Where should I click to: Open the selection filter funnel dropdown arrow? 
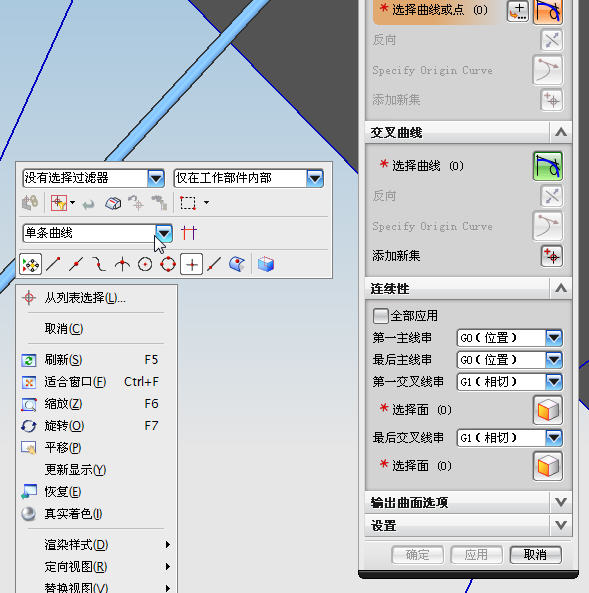coord(72,203)
